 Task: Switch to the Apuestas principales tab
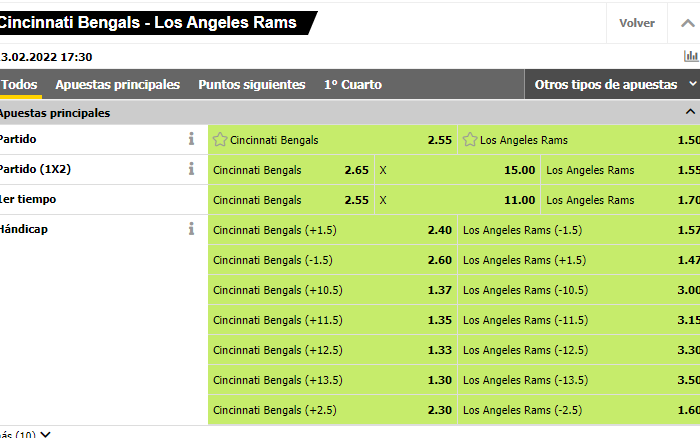click(117, 84)
